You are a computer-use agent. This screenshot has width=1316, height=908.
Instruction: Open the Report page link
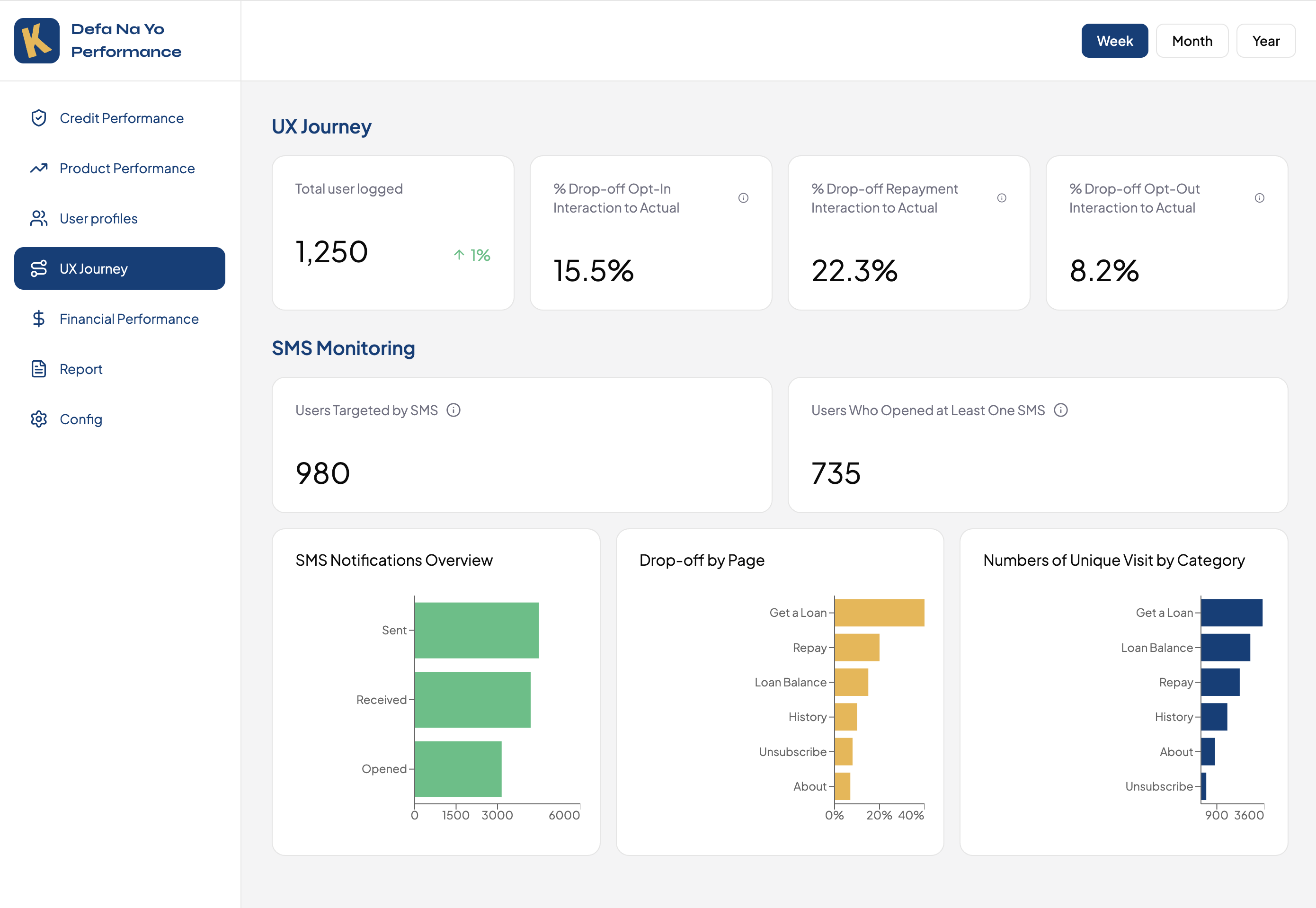click(119, 369)
